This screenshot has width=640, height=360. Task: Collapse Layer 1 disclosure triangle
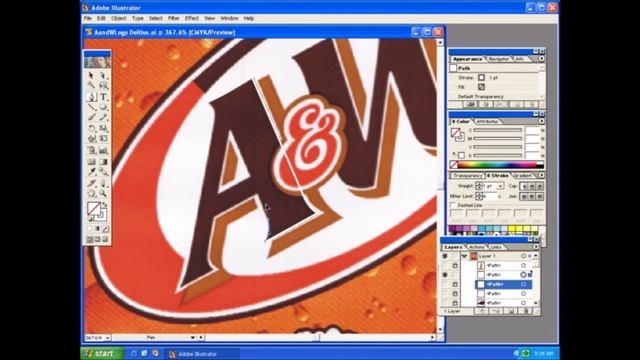(x=464, y=256)
